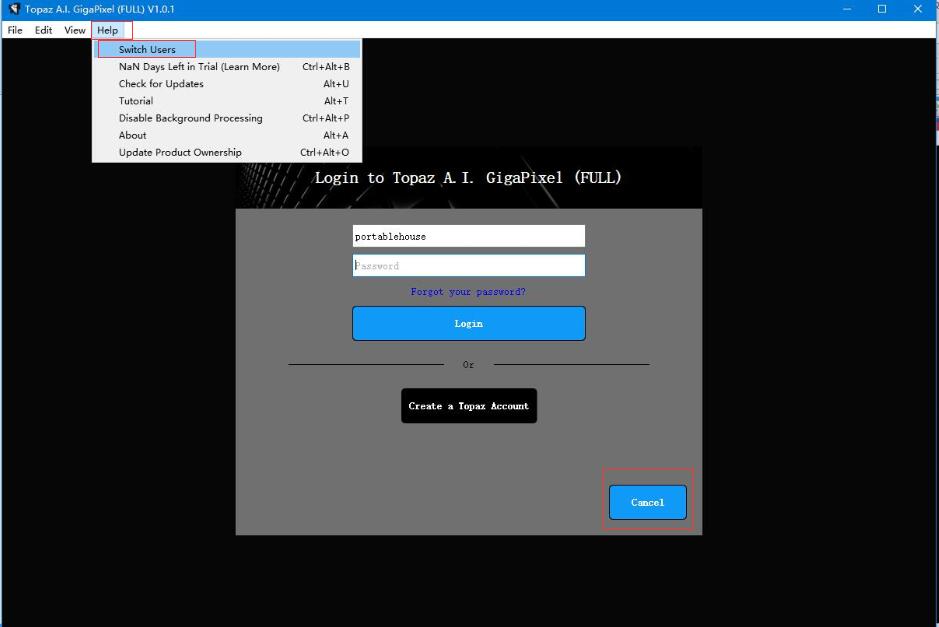The image size is (939, 627).
Task: Open the About entry
Action: coord(228,135)
